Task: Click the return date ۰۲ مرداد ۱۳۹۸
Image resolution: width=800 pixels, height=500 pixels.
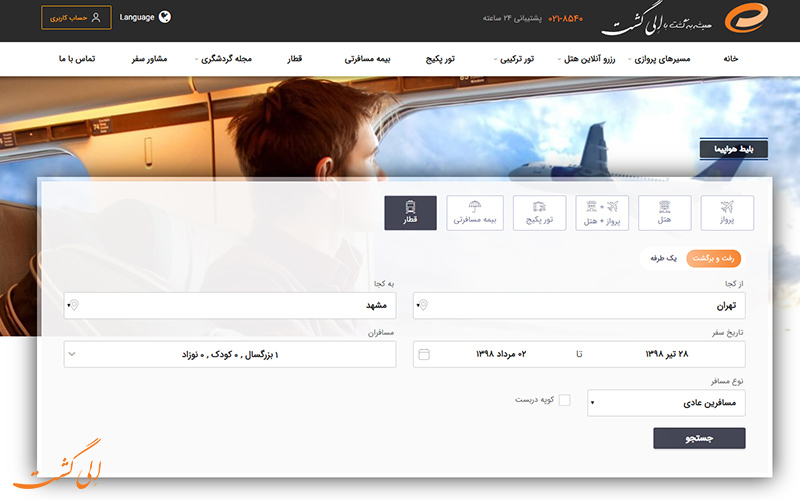Action: 501,354
